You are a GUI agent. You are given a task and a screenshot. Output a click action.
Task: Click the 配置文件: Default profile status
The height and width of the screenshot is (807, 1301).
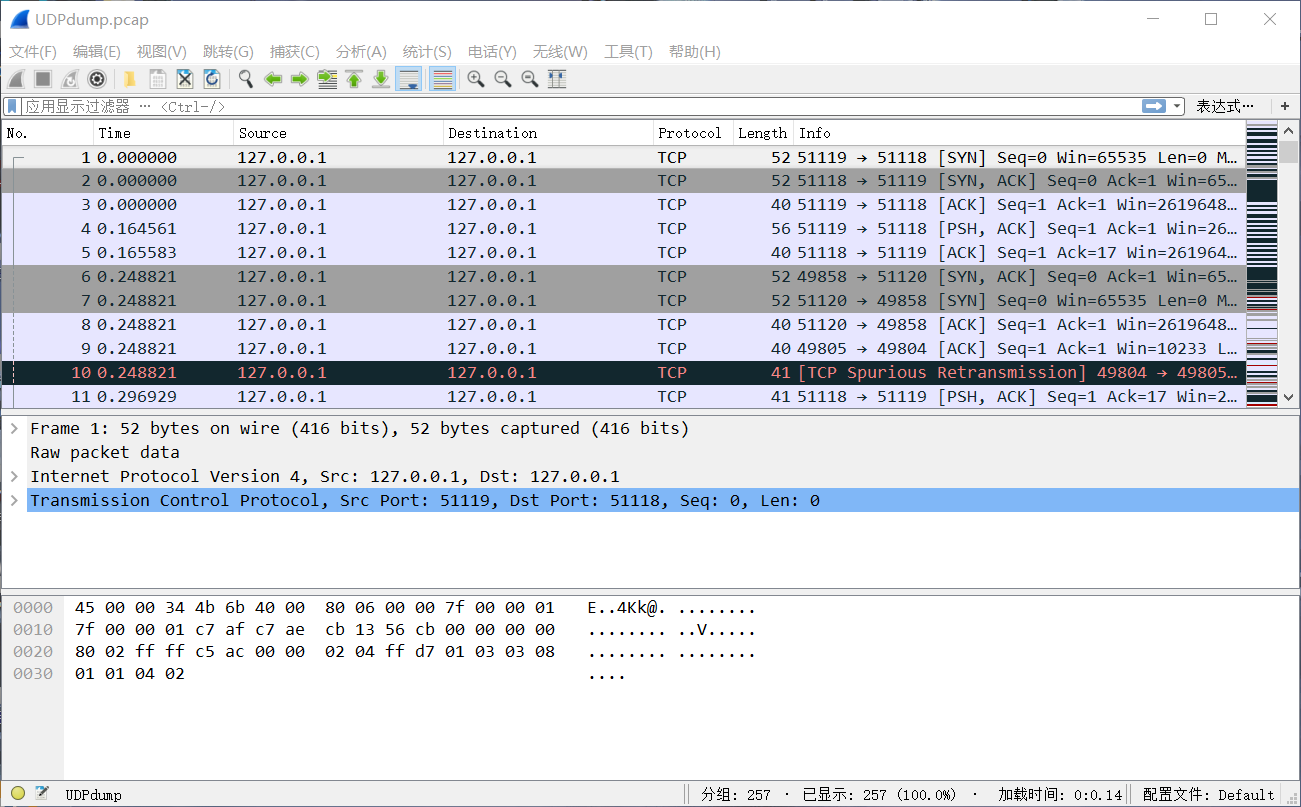coord(1208,795)
